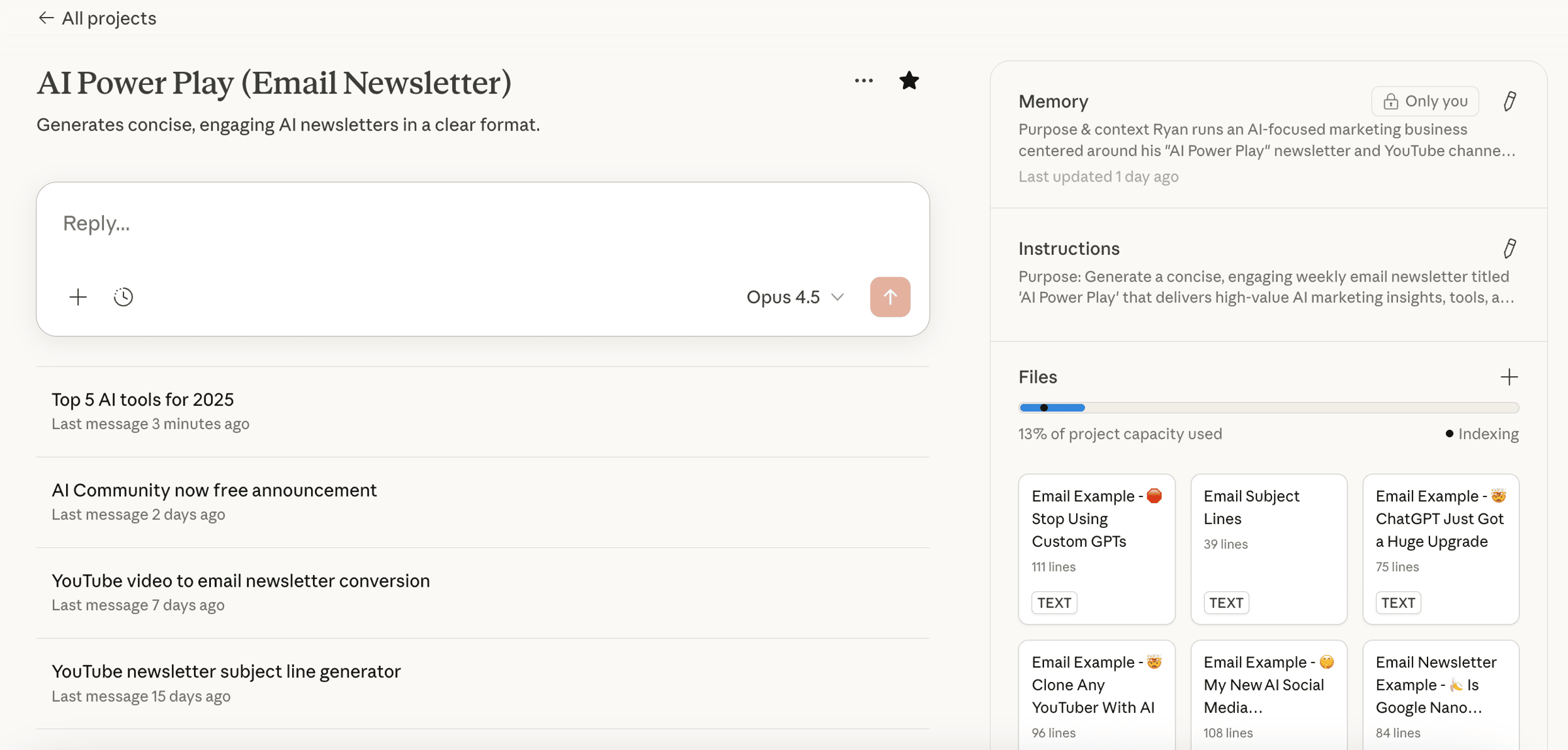Click into the Reply text field
This screenshot has width=1568, height=750.
tap(457, 224)
